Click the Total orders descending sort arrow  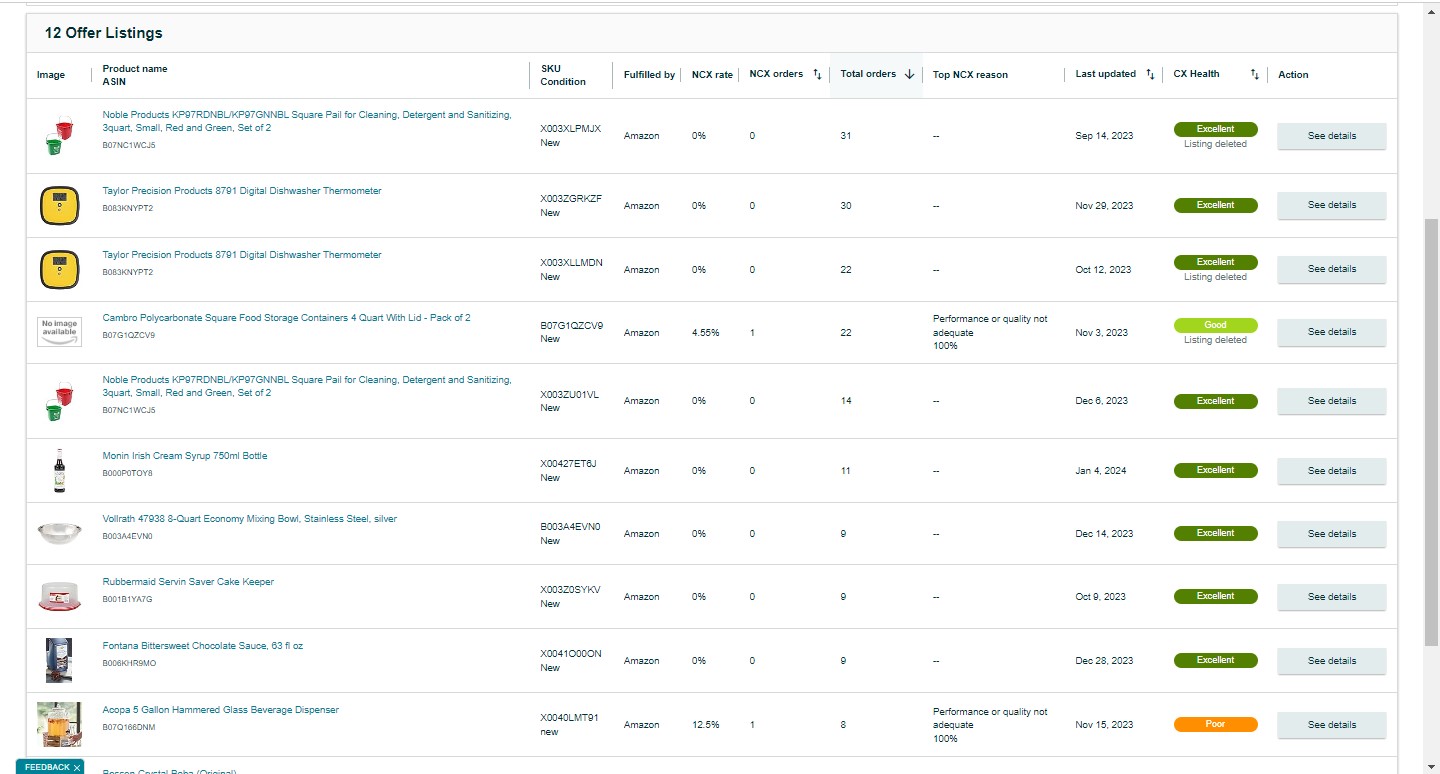[x=909, y=74]
